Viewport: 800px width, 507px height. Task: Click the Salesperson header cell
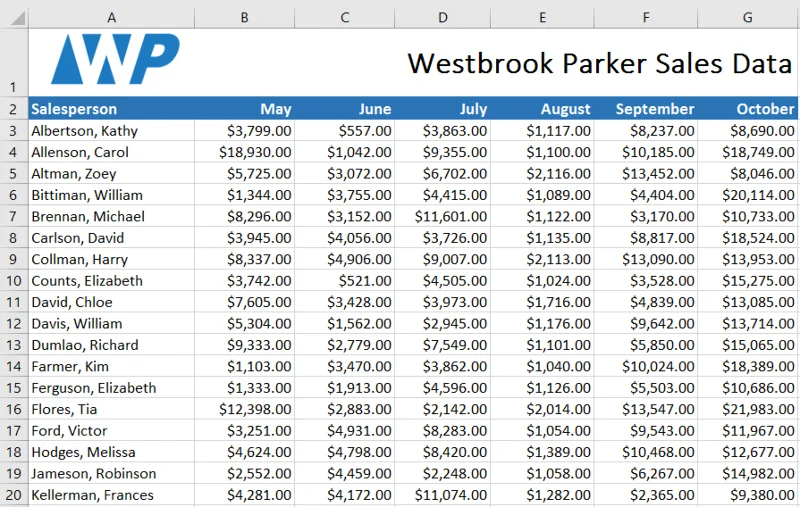pyautogui.click(x=111, y=109)
